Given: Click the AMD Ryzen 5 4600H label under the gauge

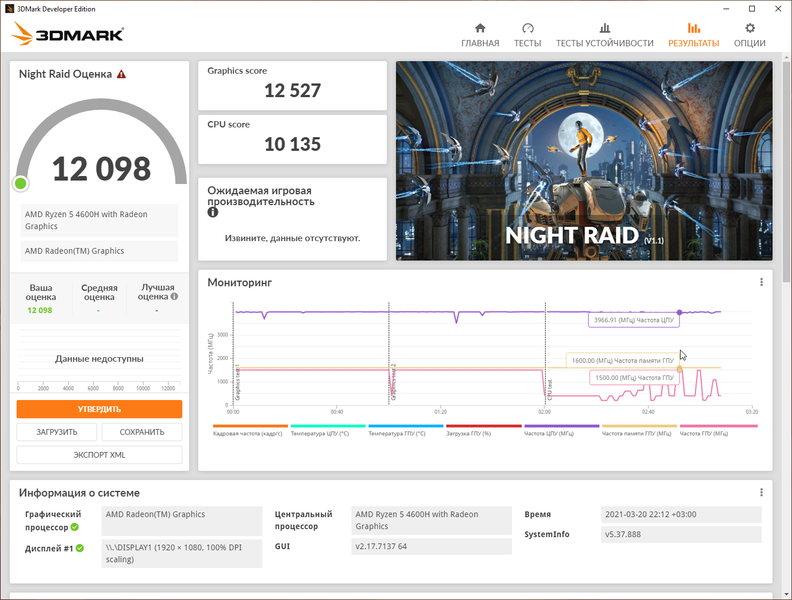Looking at the screenshot, I should 100,220.
